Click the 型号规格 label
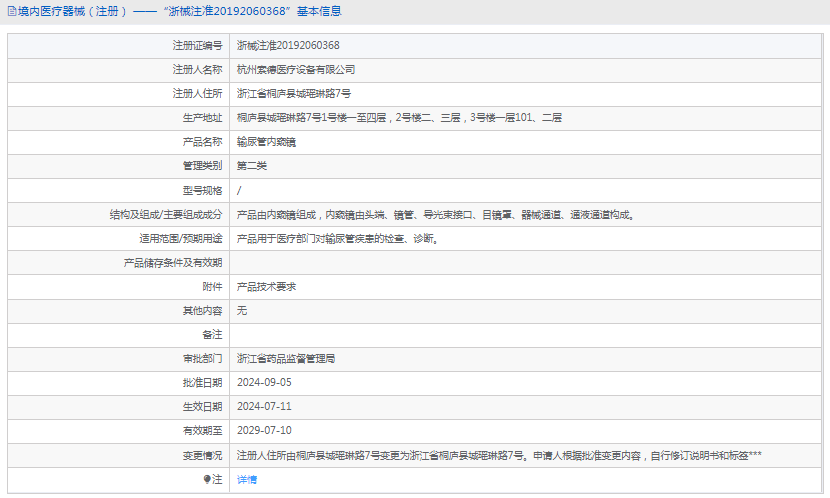This screenshot has width=830, height=498. click(203, 191)
